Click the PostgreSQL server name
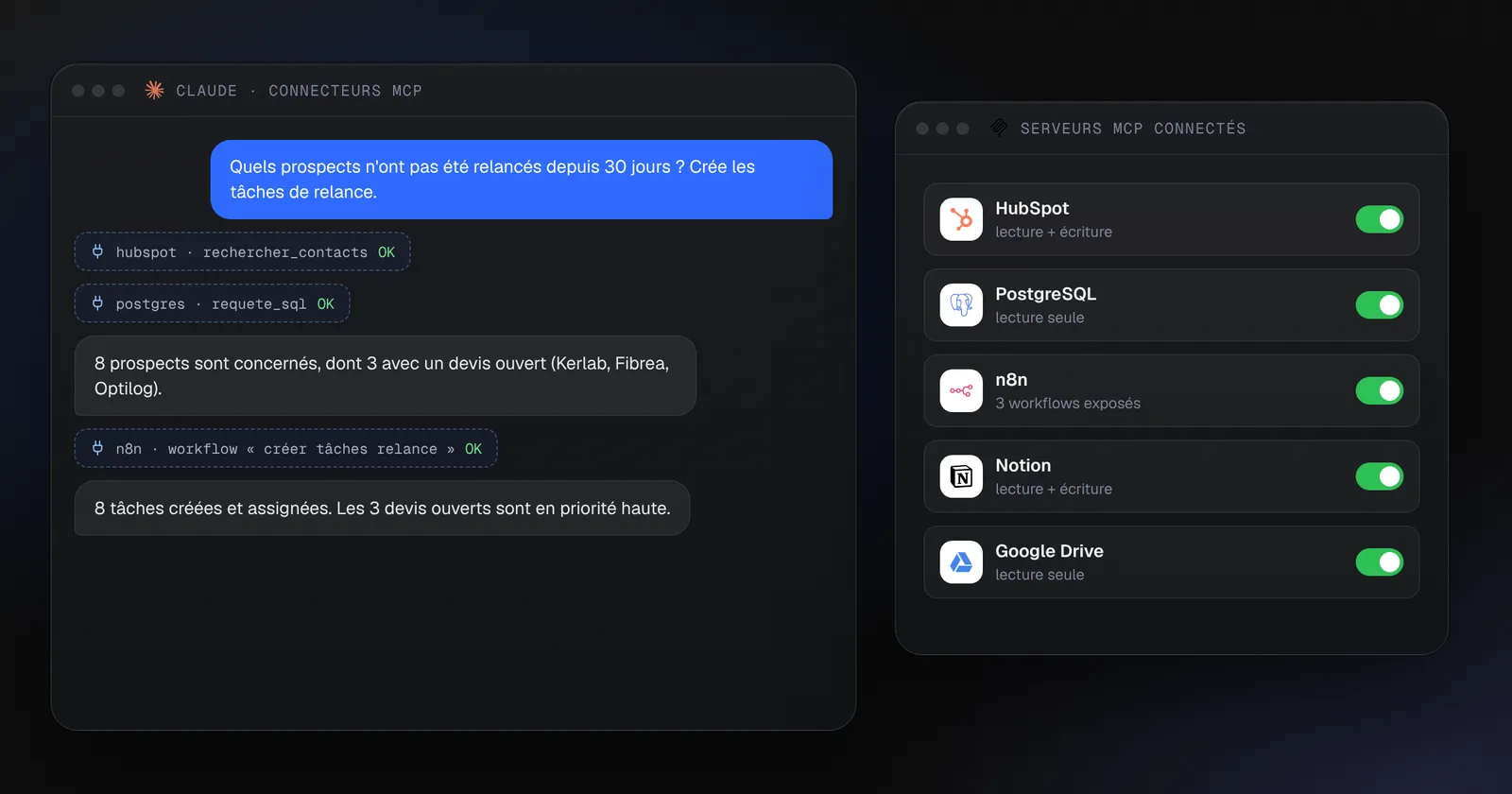1512x794 pixels. 1046,294
